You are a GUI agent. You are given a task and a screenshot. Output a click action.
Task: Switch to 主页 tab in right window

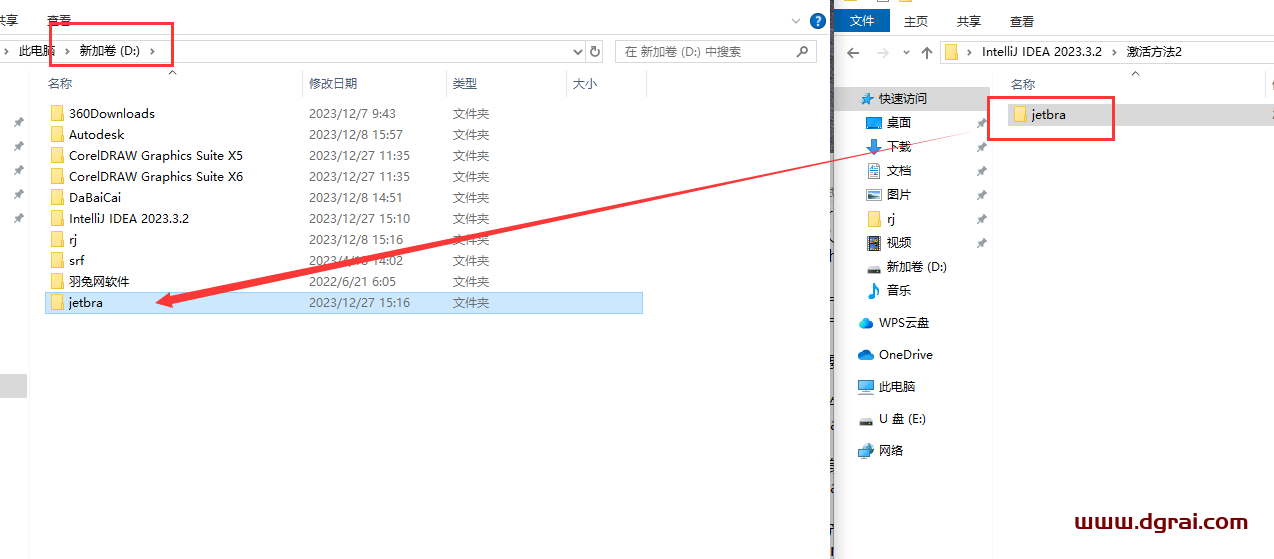click(x=915, y=21)
